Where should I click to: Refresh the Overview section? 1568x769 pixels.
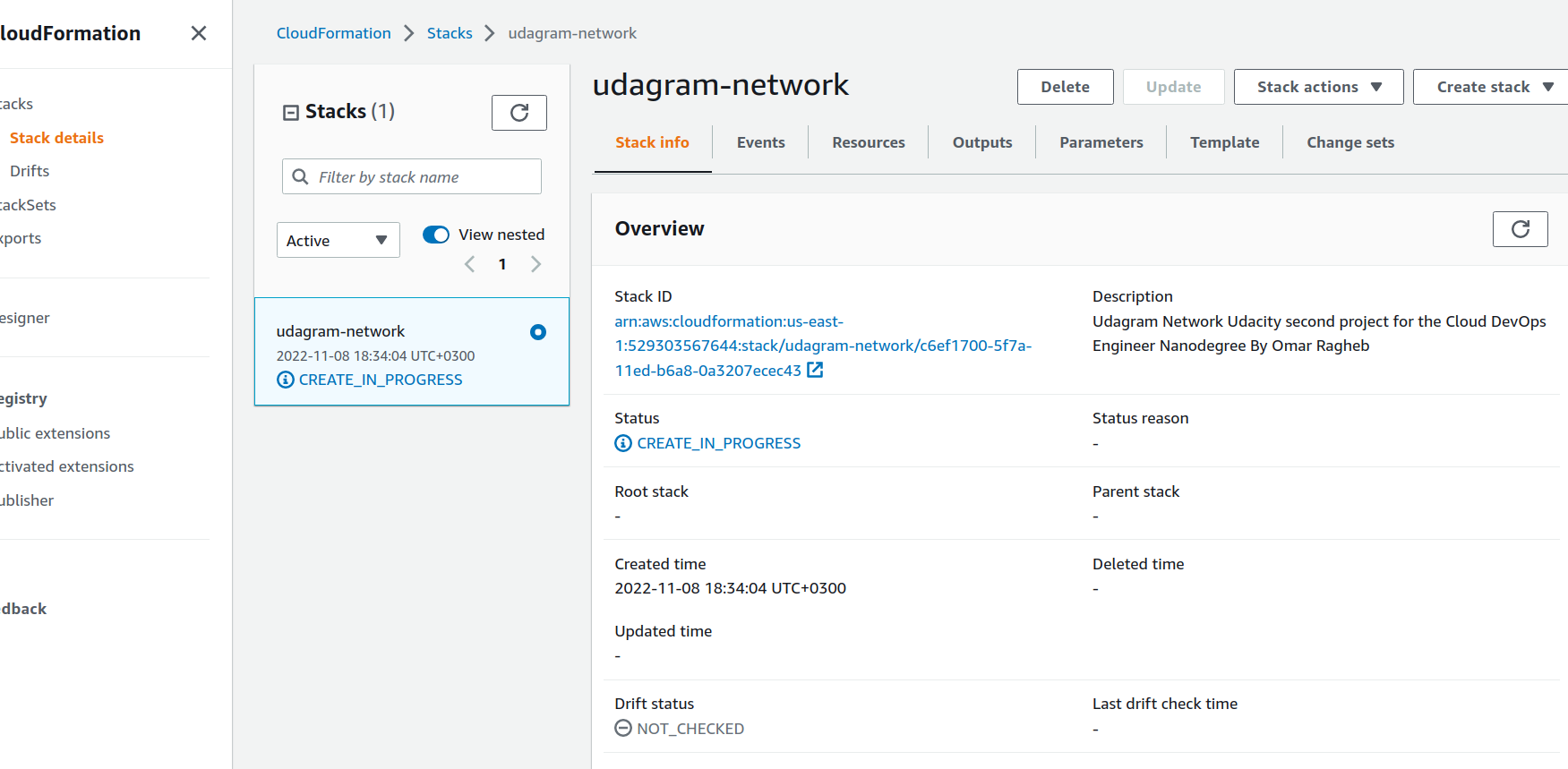(1521, 229)
